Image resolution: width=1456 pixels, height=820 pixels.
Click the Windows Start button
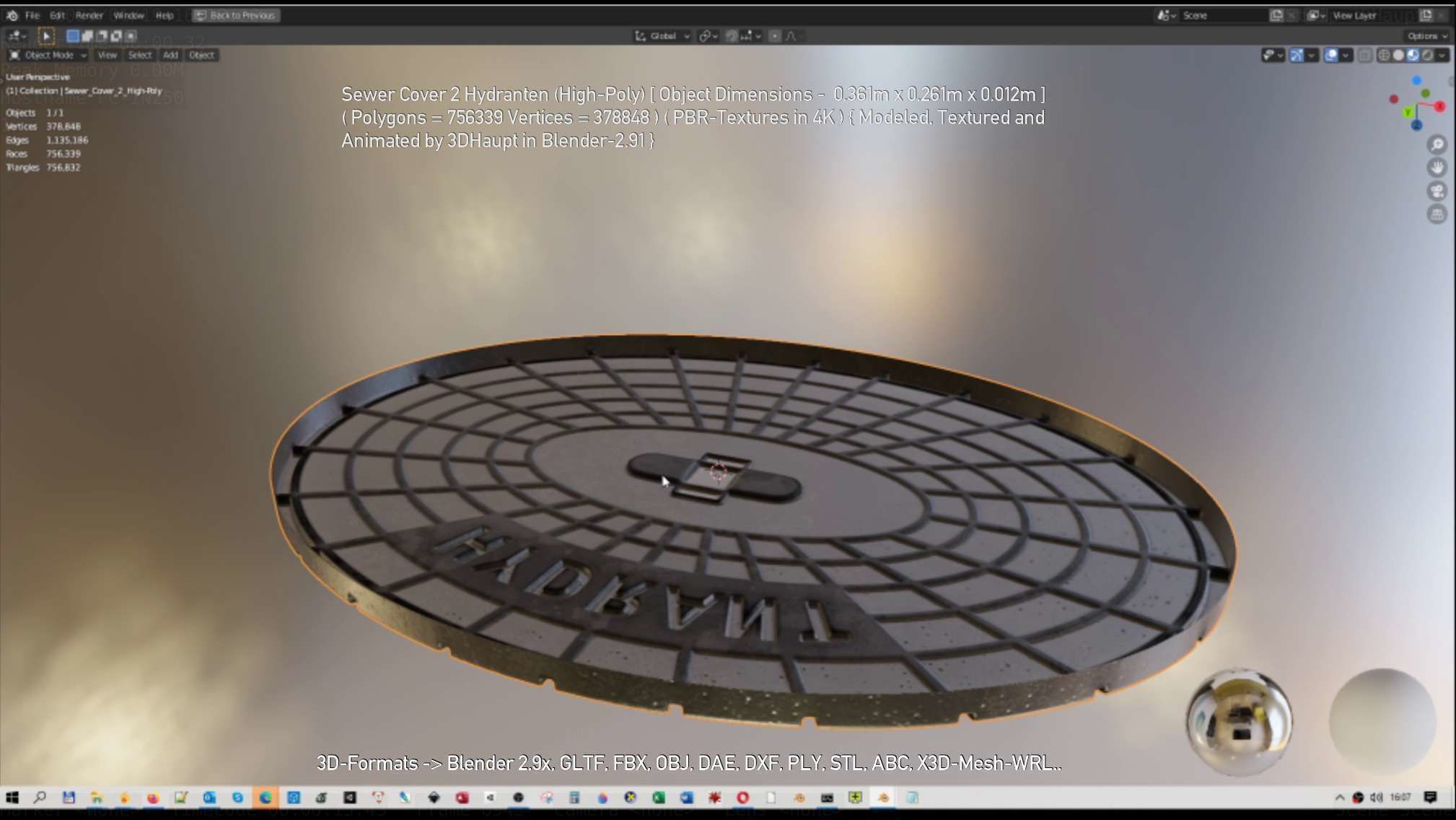click(12, 798)
